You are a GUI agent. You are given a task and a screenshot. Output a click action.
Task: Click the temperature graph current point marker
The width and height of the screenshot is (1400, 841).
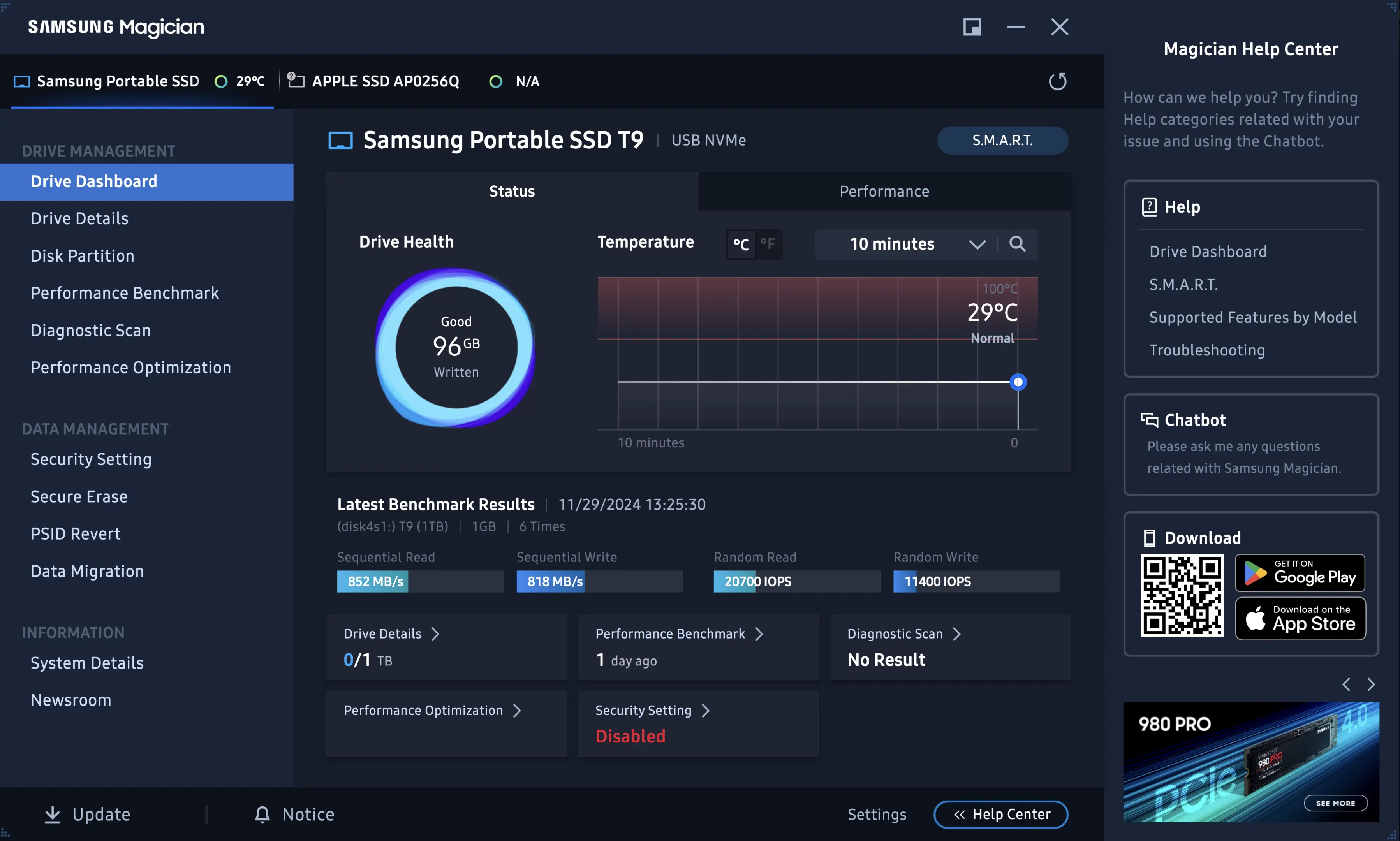tap(1018, 382)
